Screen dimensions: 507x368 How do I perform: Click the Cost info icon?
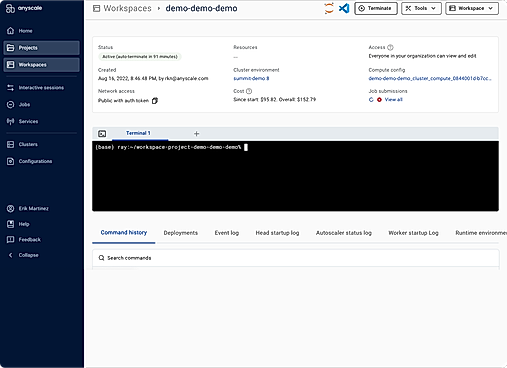[x=249, y=91]
